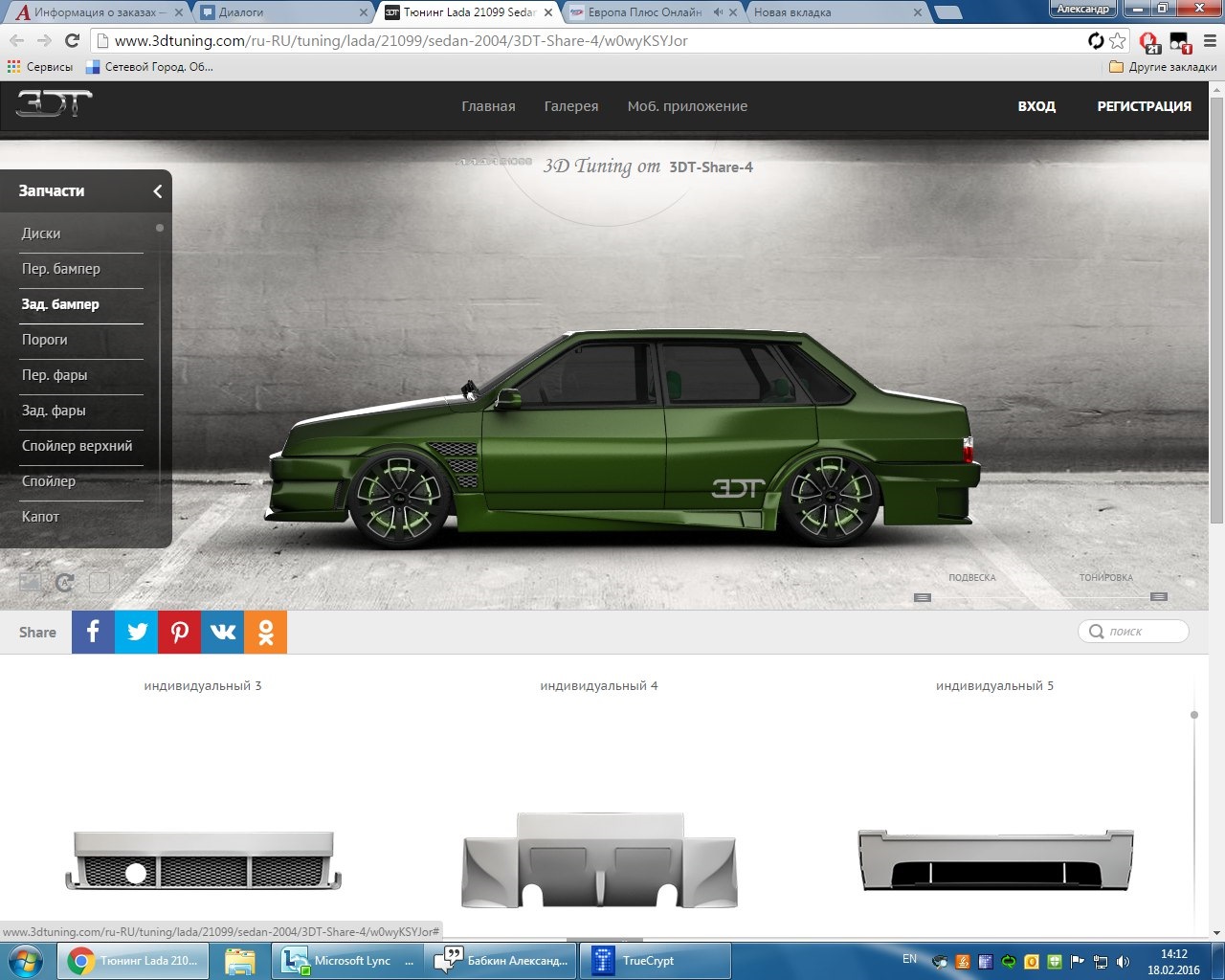
Task: Select Капот in the parts list
Action: (x=40, y=517)
